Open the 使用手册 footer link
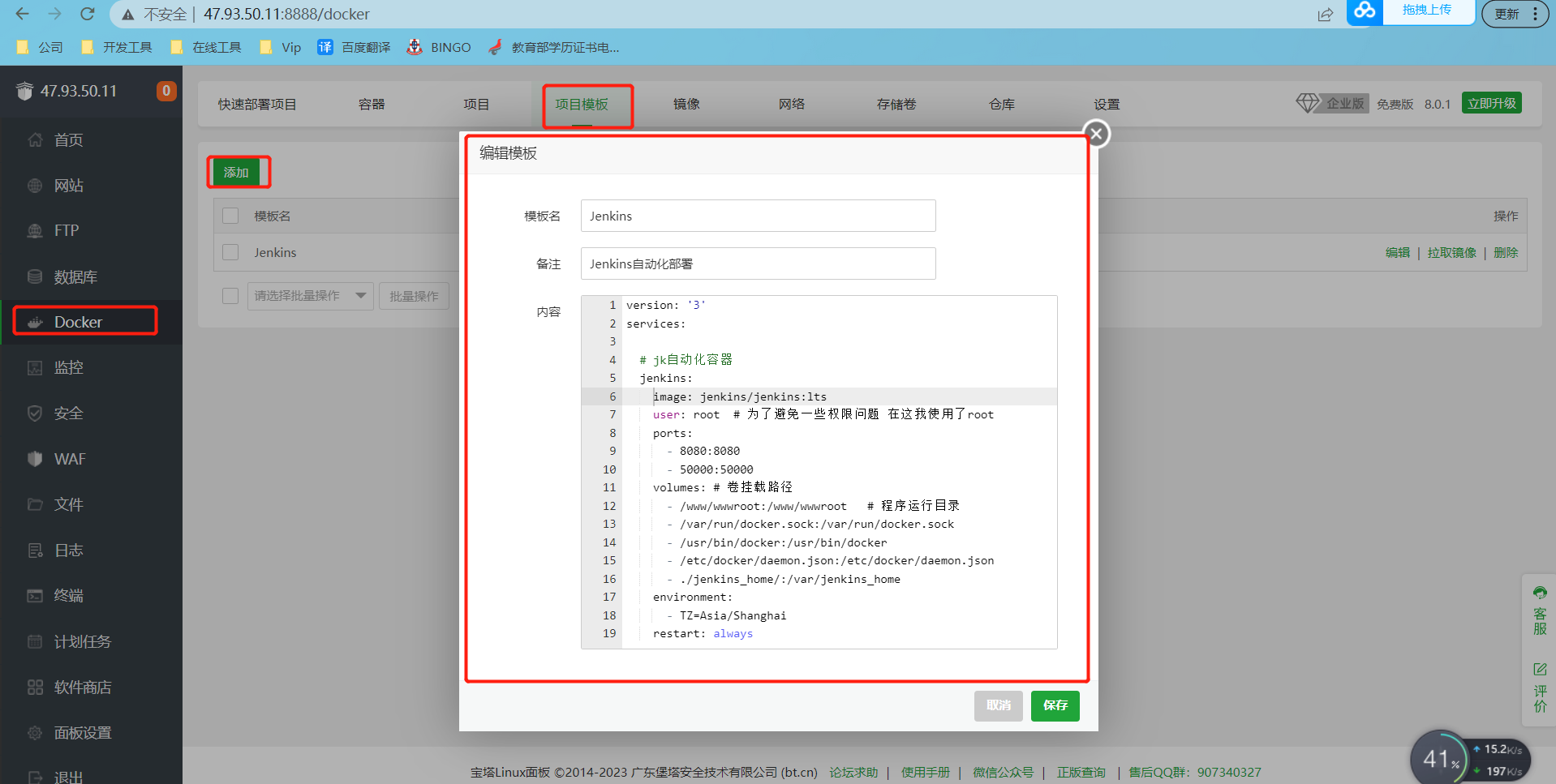1556x784 pixels. coord(926,772)
